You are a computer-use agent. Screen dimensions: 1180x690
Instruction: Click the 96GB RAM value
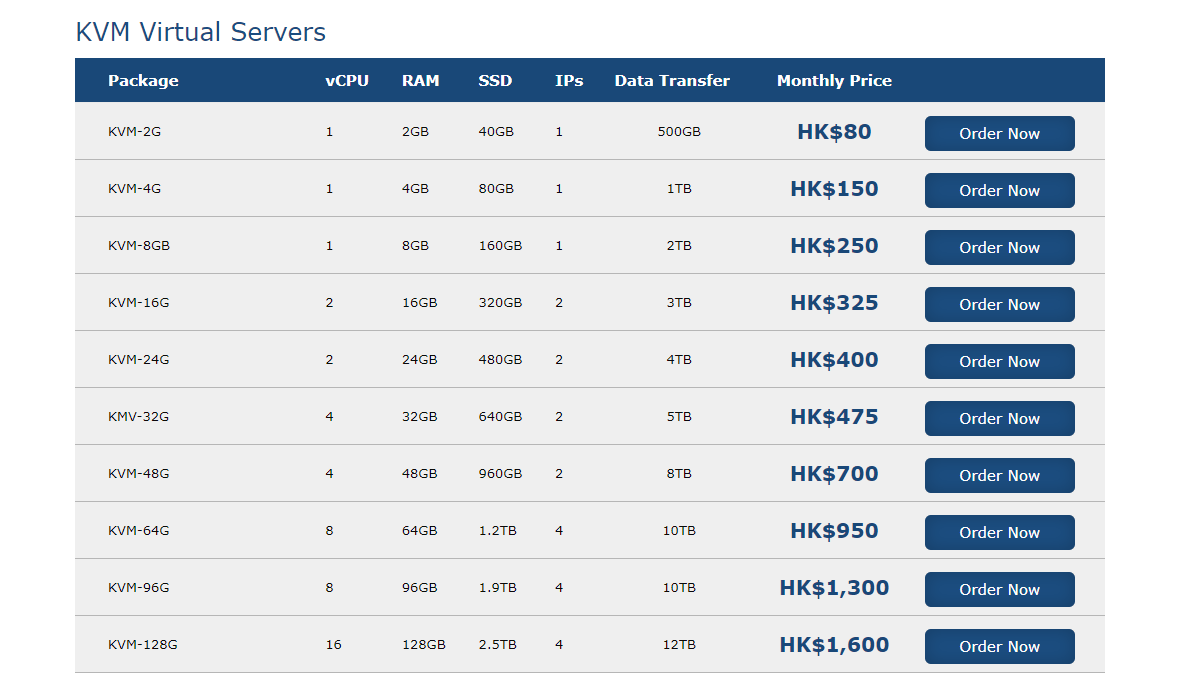(419, 588)
